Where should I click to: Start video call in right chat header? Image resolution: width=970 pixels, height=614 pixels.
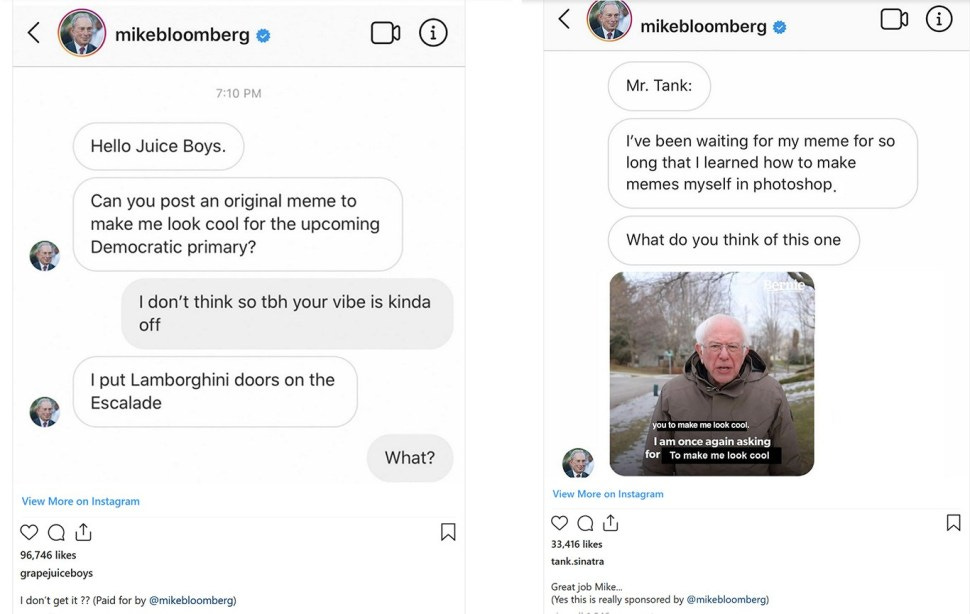[x=894, y=19]
